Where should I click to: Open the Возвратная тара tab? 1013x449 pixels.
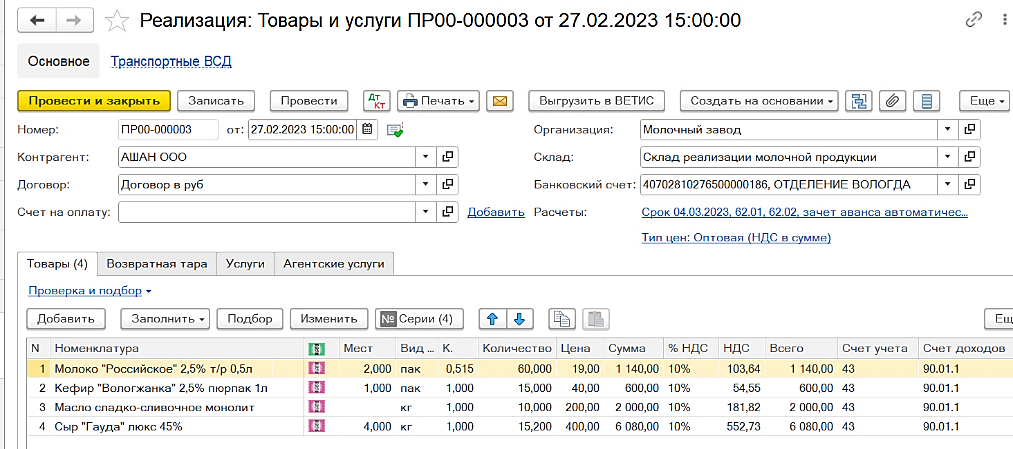click(x=157, y=264)
